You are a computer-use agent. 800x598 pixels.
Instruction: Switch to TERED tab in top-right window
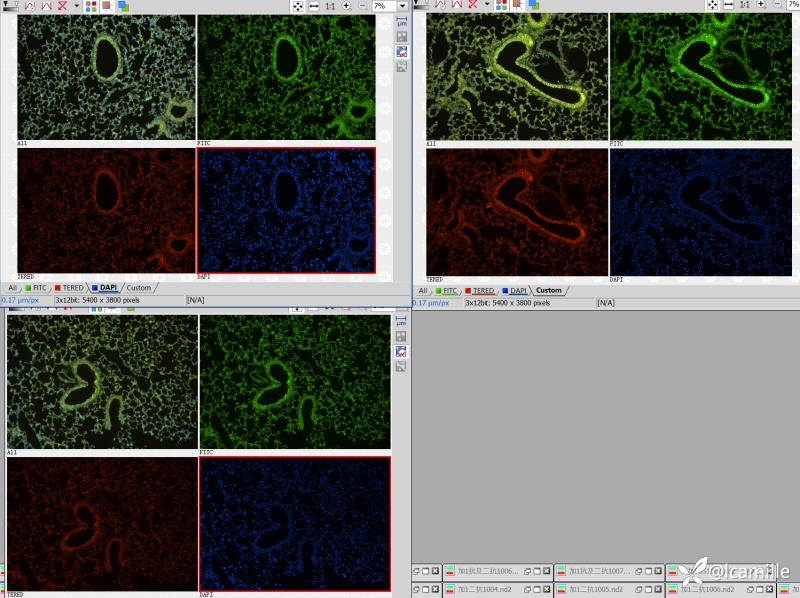[480, 290]
